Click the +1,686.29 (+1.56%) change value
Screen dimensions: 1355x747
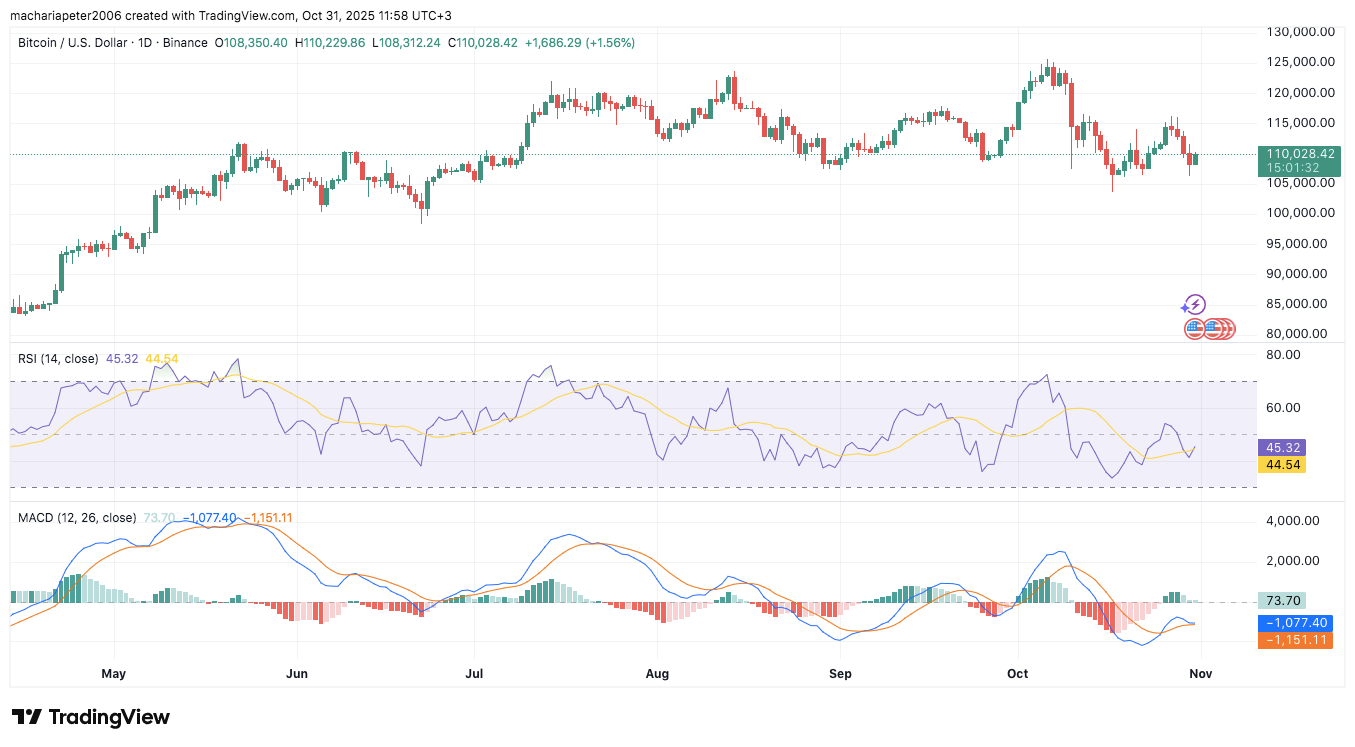pos(580,43)
